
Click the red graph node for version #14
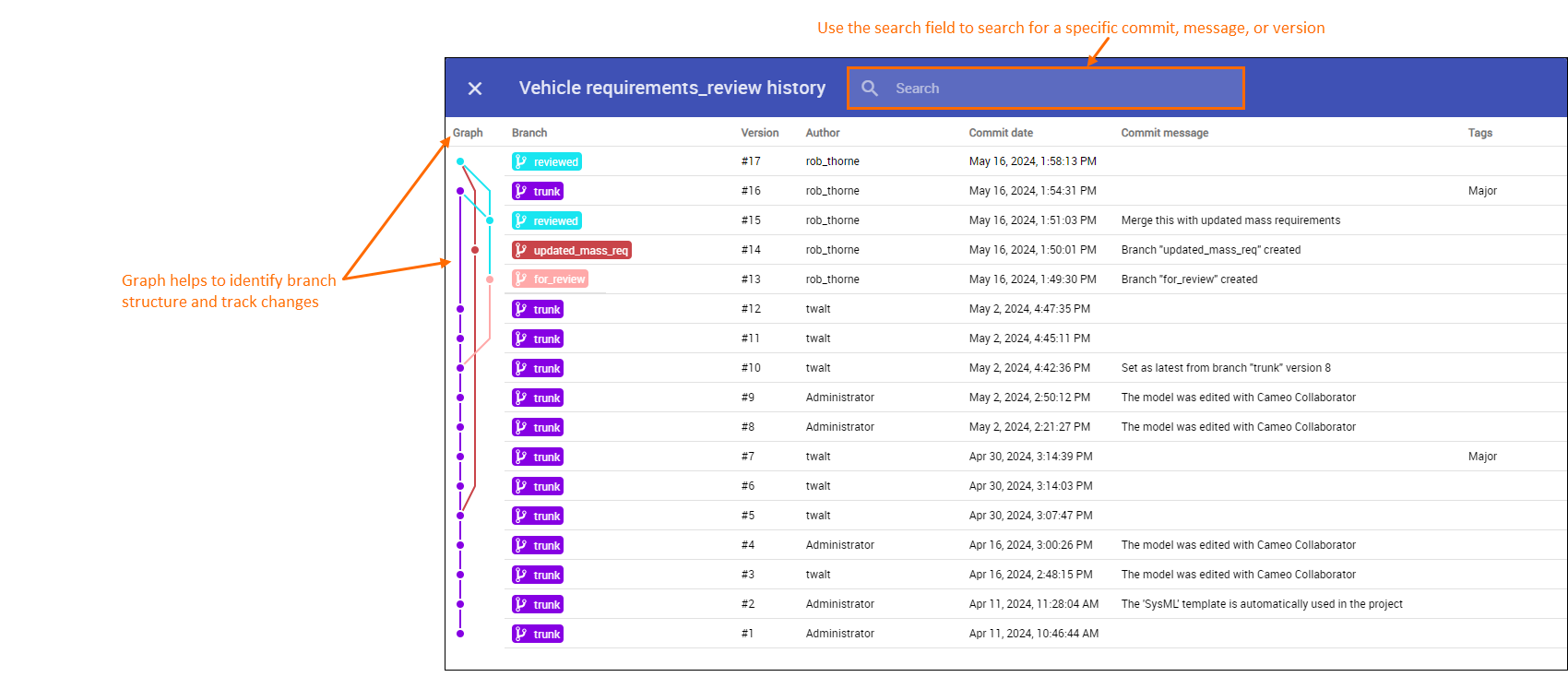[x=475, y=250]
